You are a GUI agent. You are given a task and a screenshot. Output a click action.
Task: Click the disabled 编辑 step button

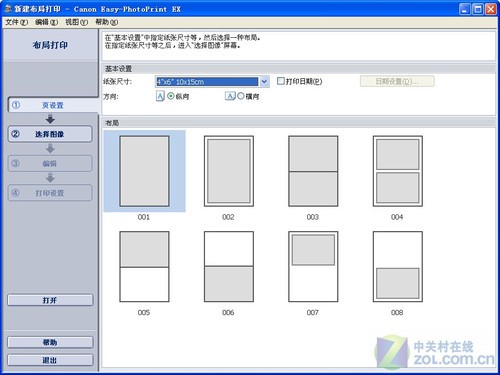coord(50,163)
